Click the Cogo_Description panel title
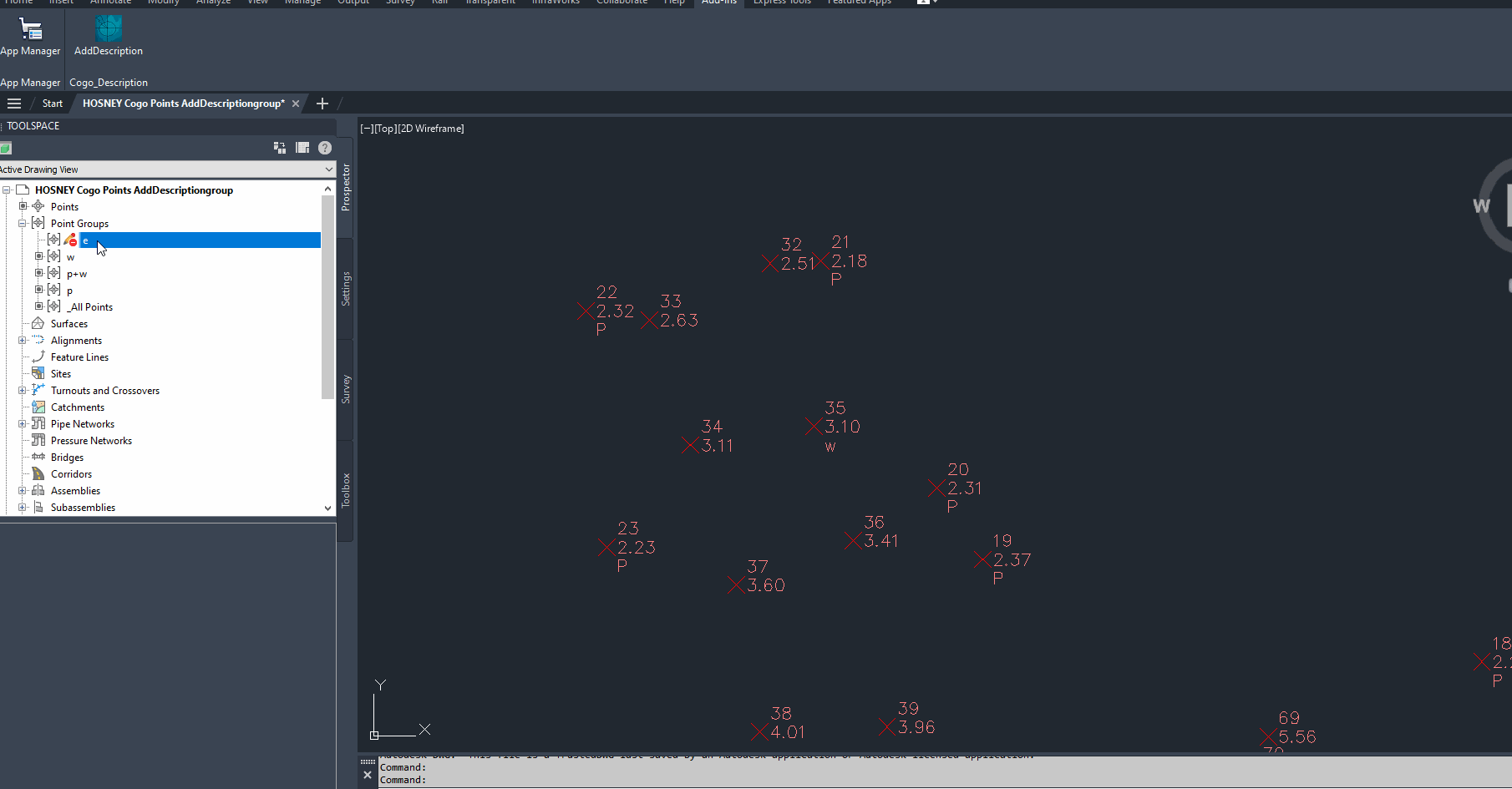 109,83
